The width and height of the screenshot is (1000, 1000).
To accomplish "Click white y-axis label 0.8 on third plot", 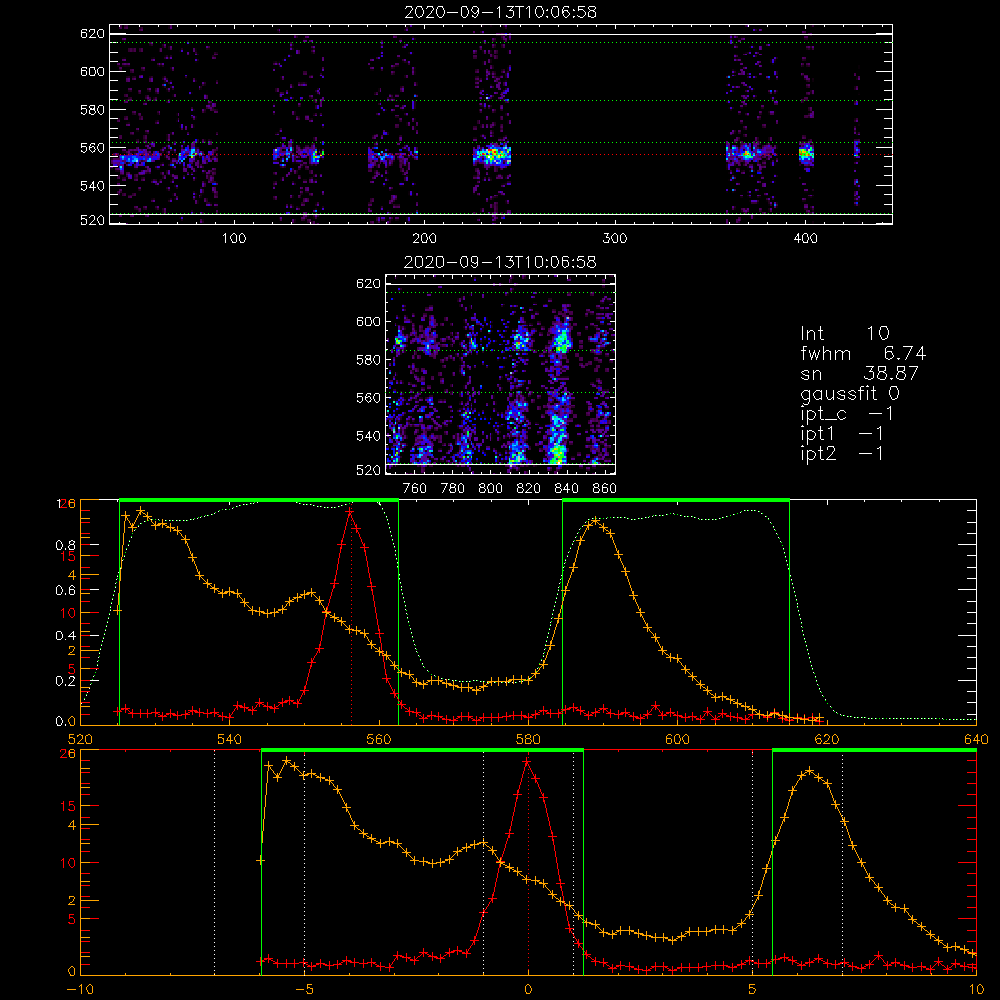I will tap(65, 545).
